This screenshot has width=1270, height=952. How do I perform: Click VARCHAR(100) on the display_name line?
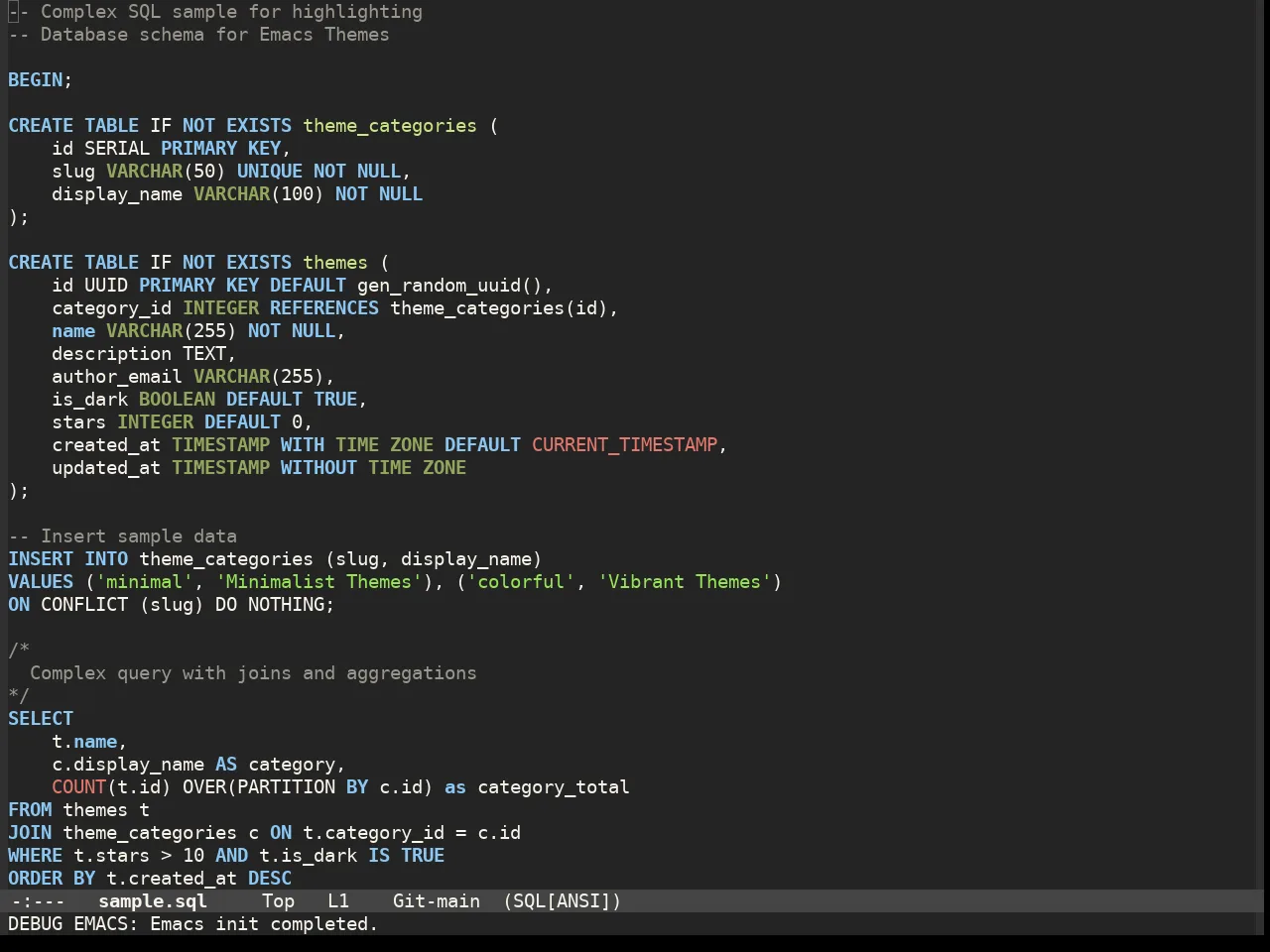[259, 194]
